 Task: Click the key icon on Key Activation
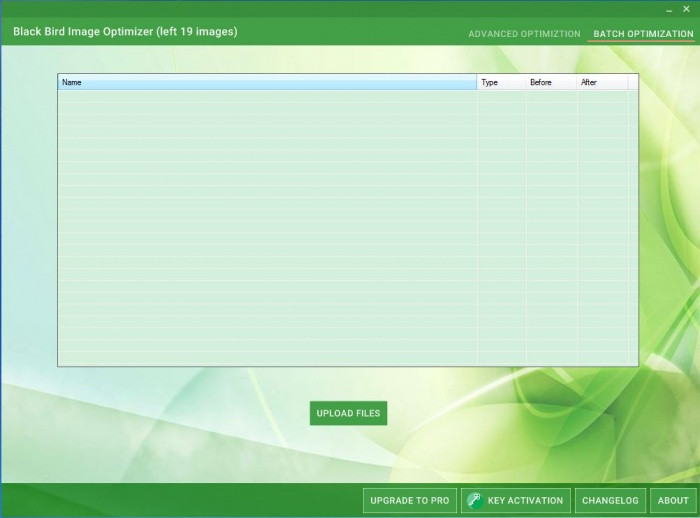tap(475, 501)
